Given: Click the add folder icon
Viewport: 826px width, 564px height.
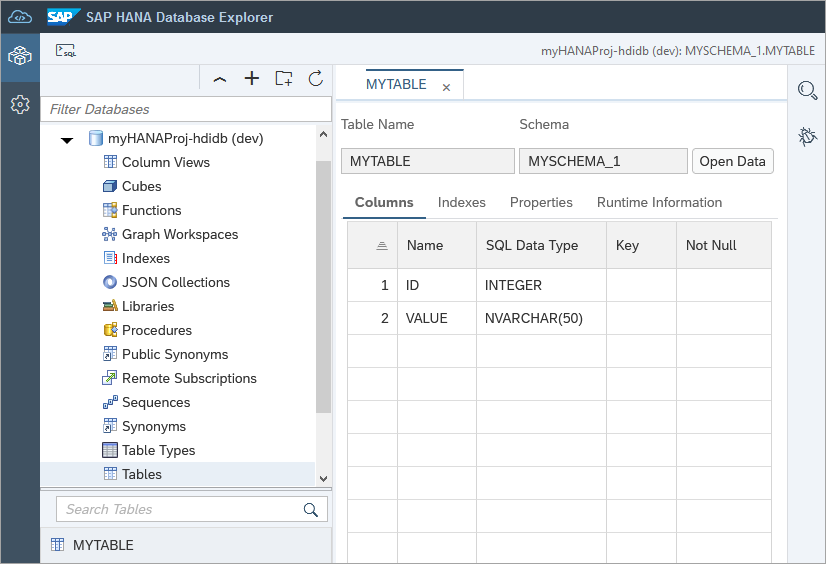Looking at the screenshot, I should [284, 78].
